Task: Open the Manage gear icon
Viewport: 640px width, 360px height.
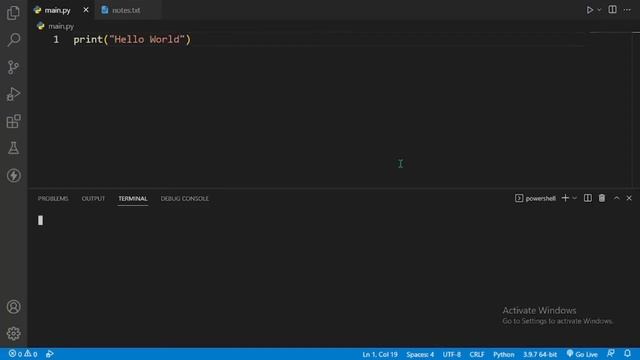Action: point(13,333)
